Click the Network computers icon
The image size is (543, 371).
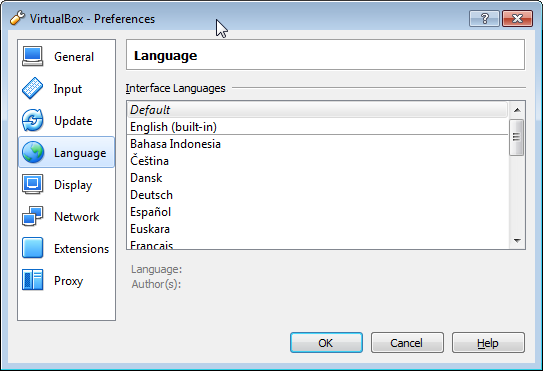(x=33, y=216)
